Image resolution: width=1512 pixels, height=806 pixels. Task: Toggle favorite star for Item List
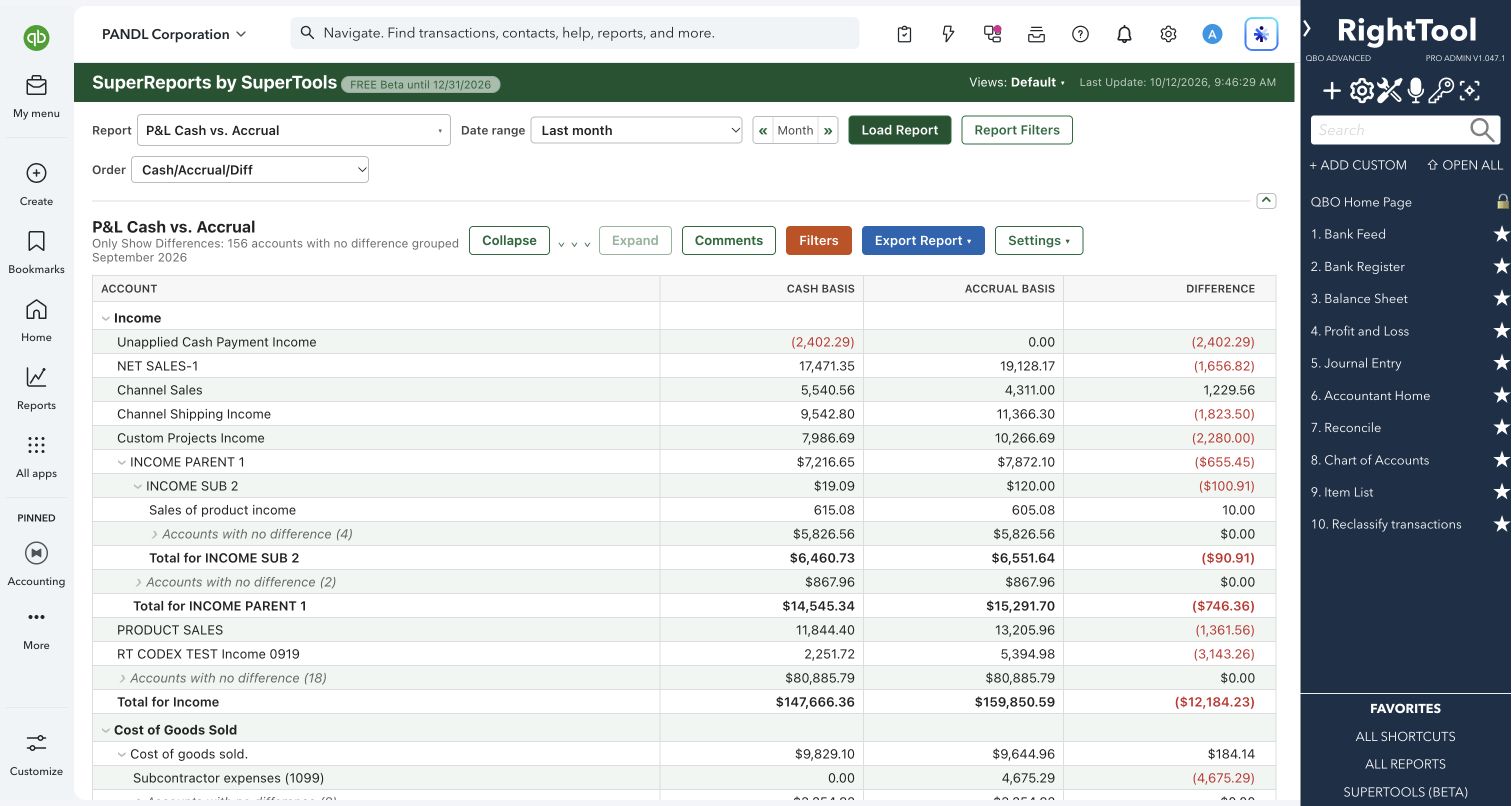(1501, 492)
